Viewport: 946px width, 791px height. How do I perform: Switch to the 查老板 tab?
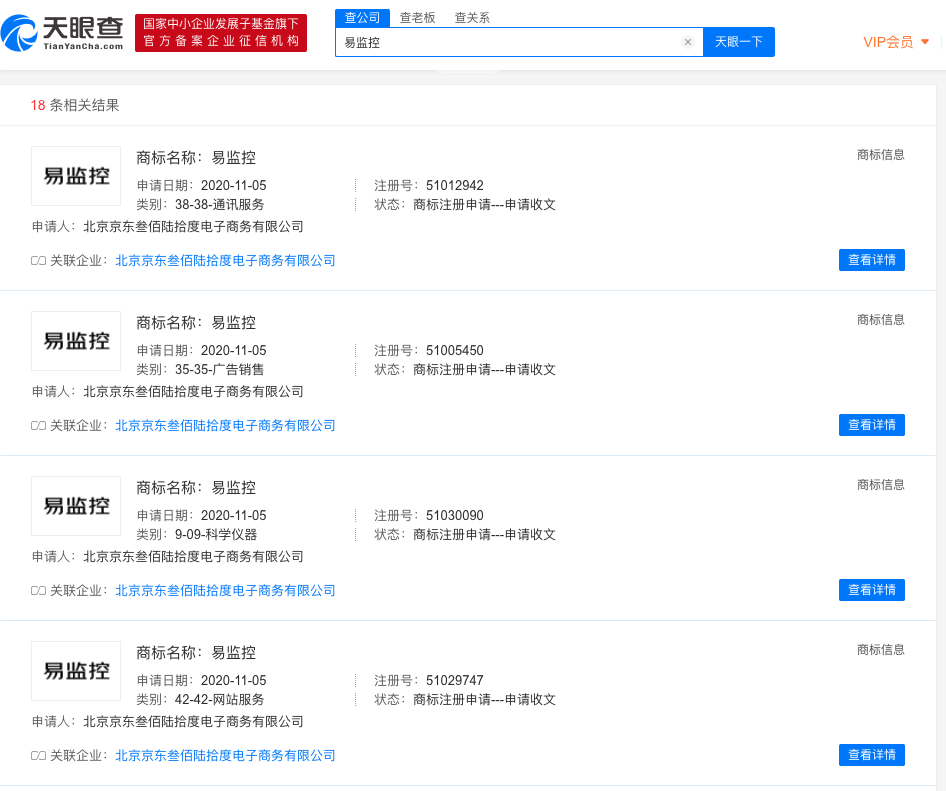coord(417,18)
